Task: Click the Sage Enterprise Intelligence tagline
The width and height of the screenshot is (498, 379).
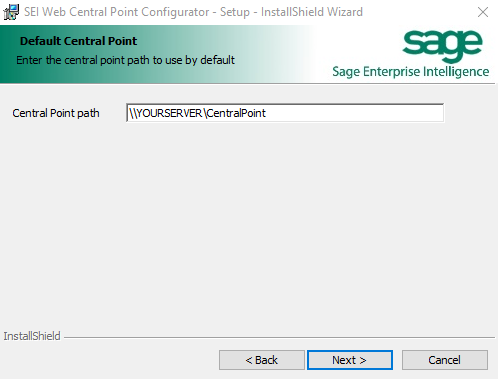Action: pyautogui.click(x=411, y=72)
